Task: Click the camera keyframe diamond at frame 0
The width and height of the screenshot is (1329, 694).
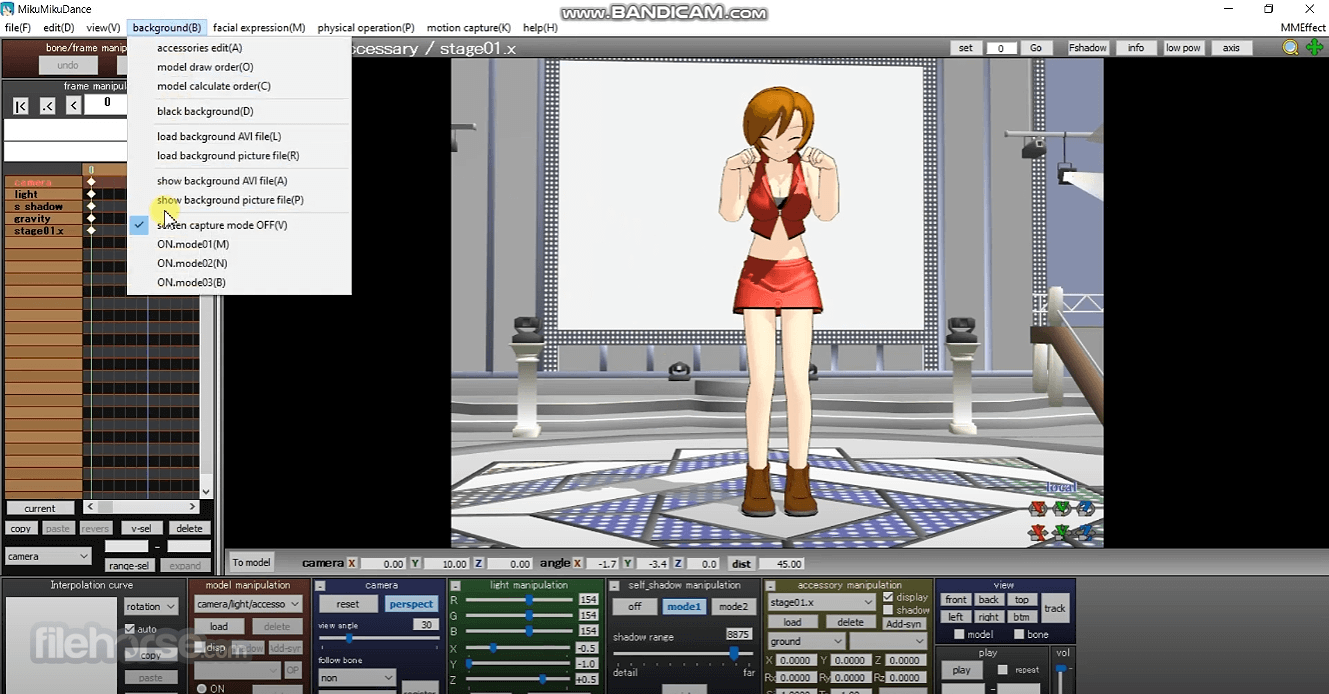Action: tap(91, 182)
